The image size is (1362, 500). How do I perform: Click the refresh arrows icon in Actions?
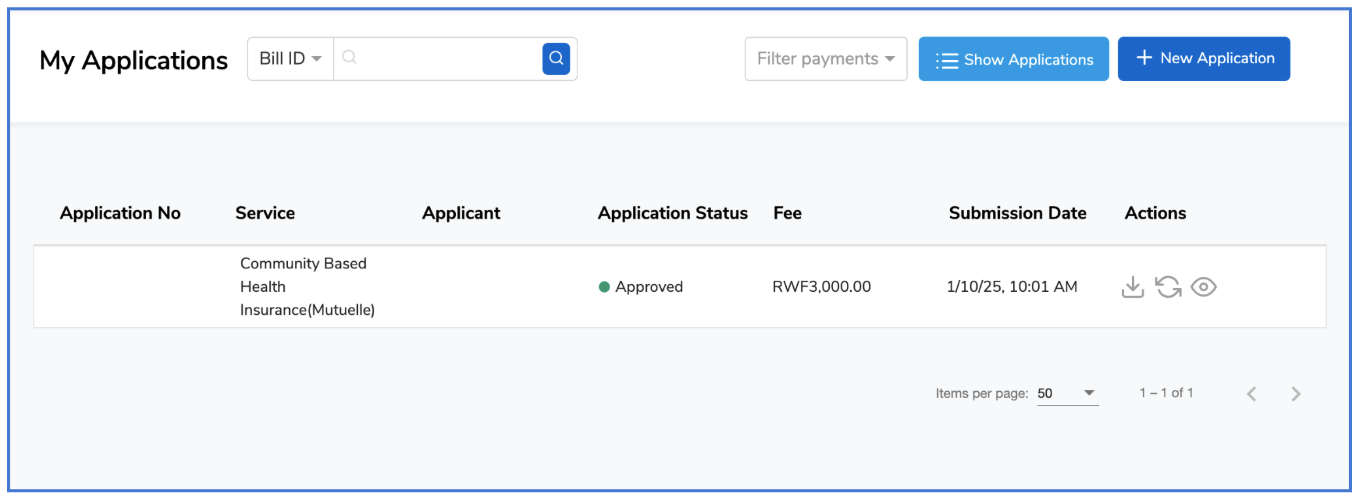click(1168, 287)
